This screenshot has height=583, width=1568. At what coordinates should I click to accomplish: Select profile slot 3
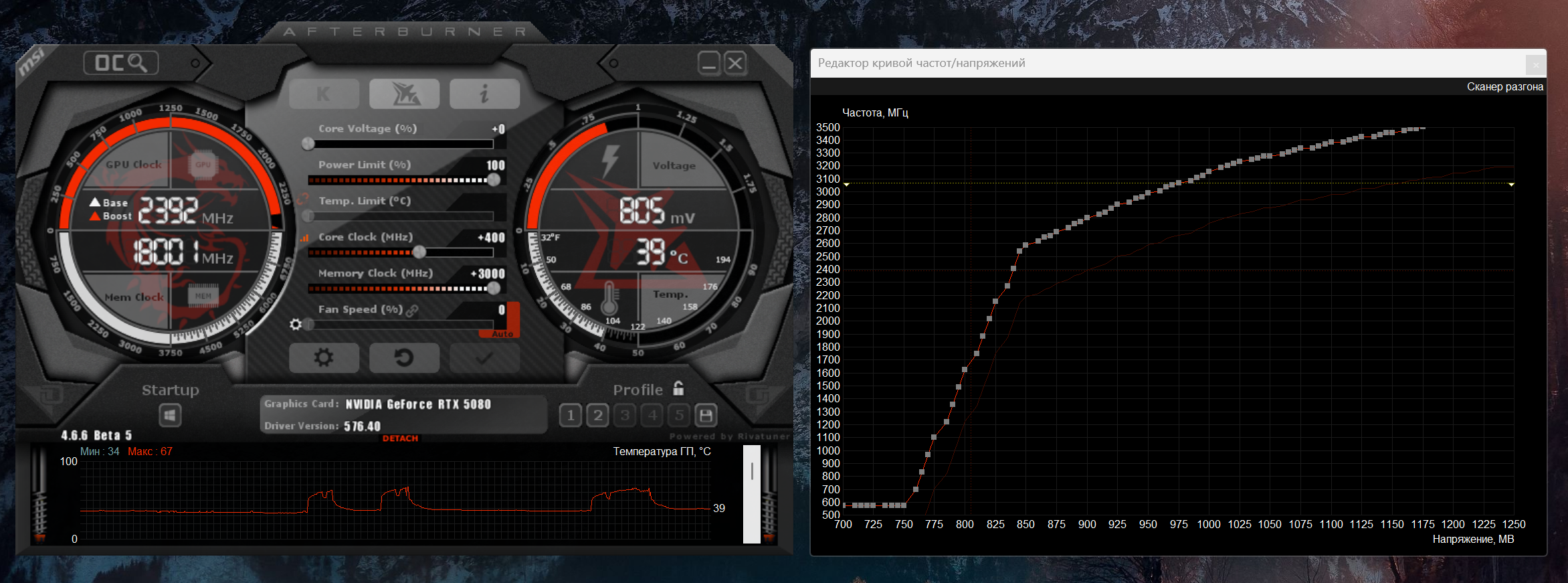coord(625,416)
